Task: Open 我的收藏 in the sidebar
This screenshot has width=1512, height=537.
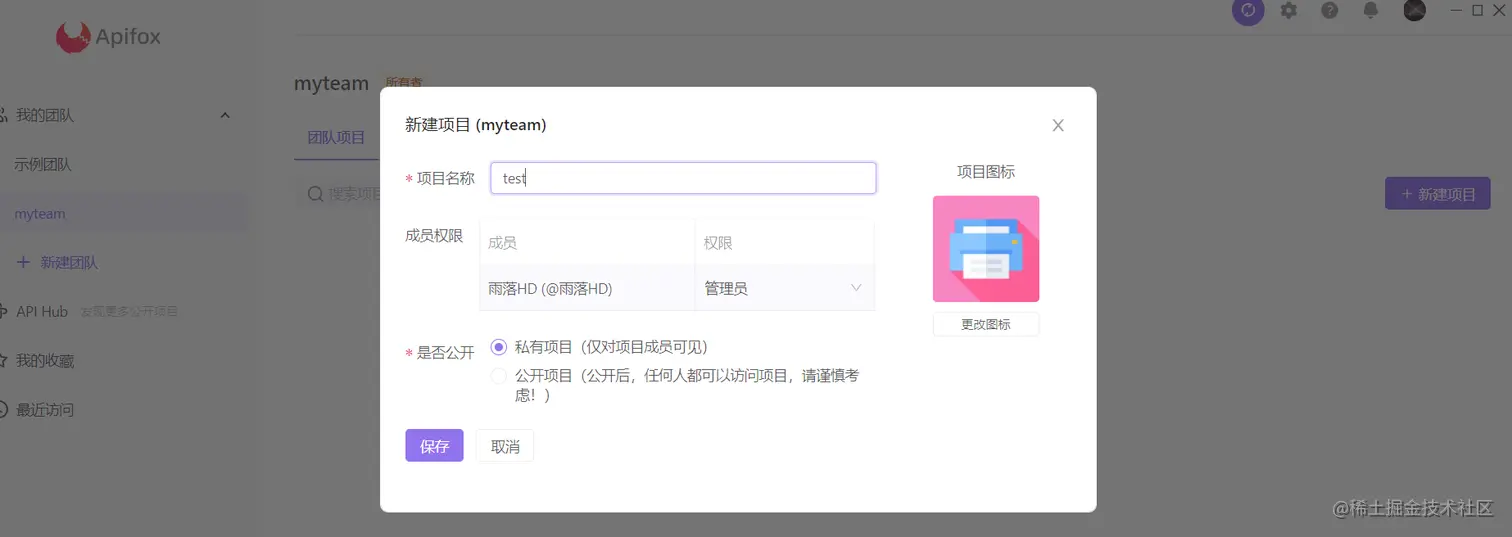Action: [45, 360]
